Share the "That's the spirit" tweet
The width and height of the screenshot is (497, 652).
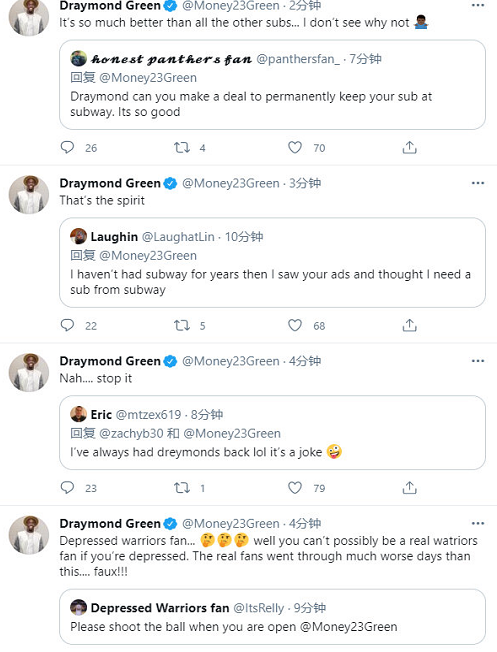coord(409,325)
